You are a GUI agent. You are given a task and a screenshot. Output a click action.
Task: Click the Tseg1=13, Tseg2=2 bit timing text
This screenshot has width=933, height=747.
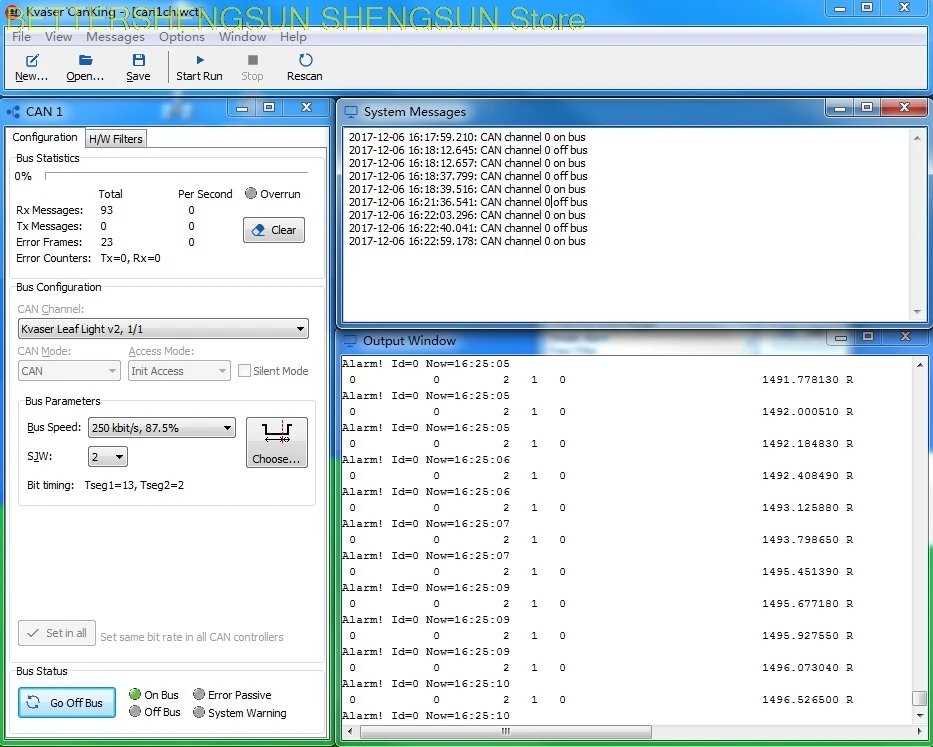(x=134, y=486)
